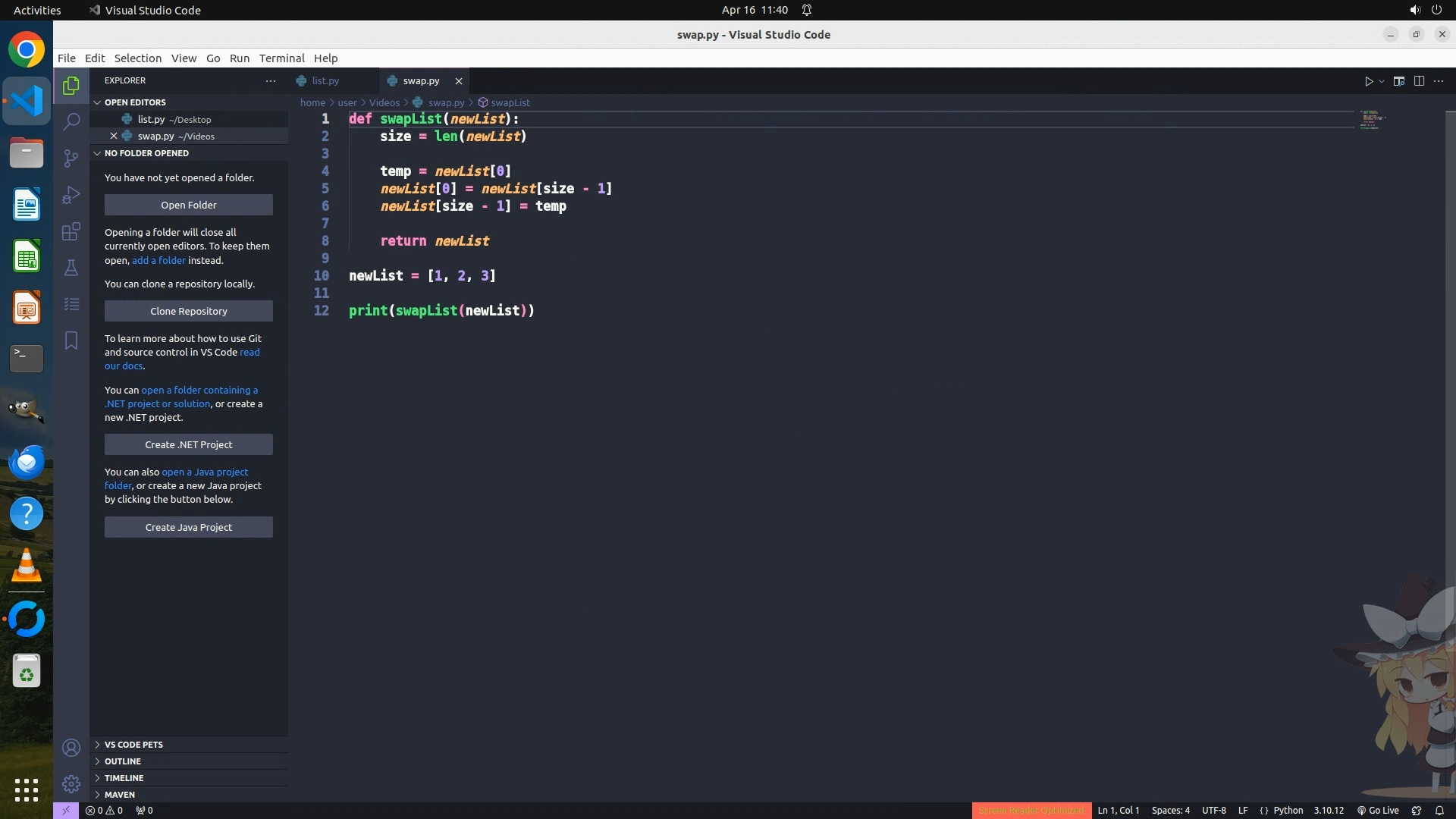Click the Manage gear icon
Screen dimensions: 1456x819
(x=71, y=783)
